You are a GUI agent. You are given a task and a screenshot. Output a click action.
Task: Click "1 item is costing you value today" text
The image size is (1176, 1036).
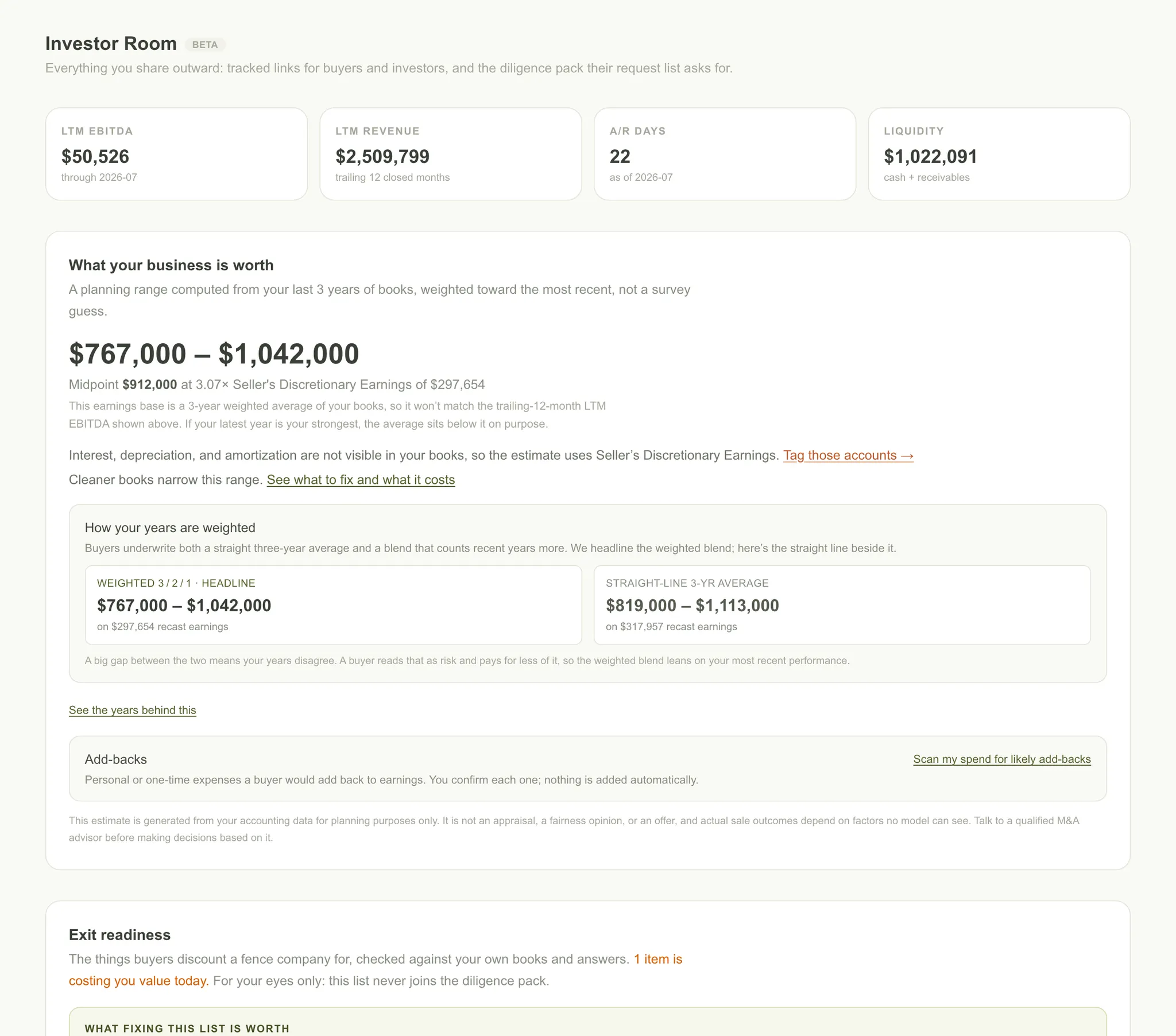376,970
